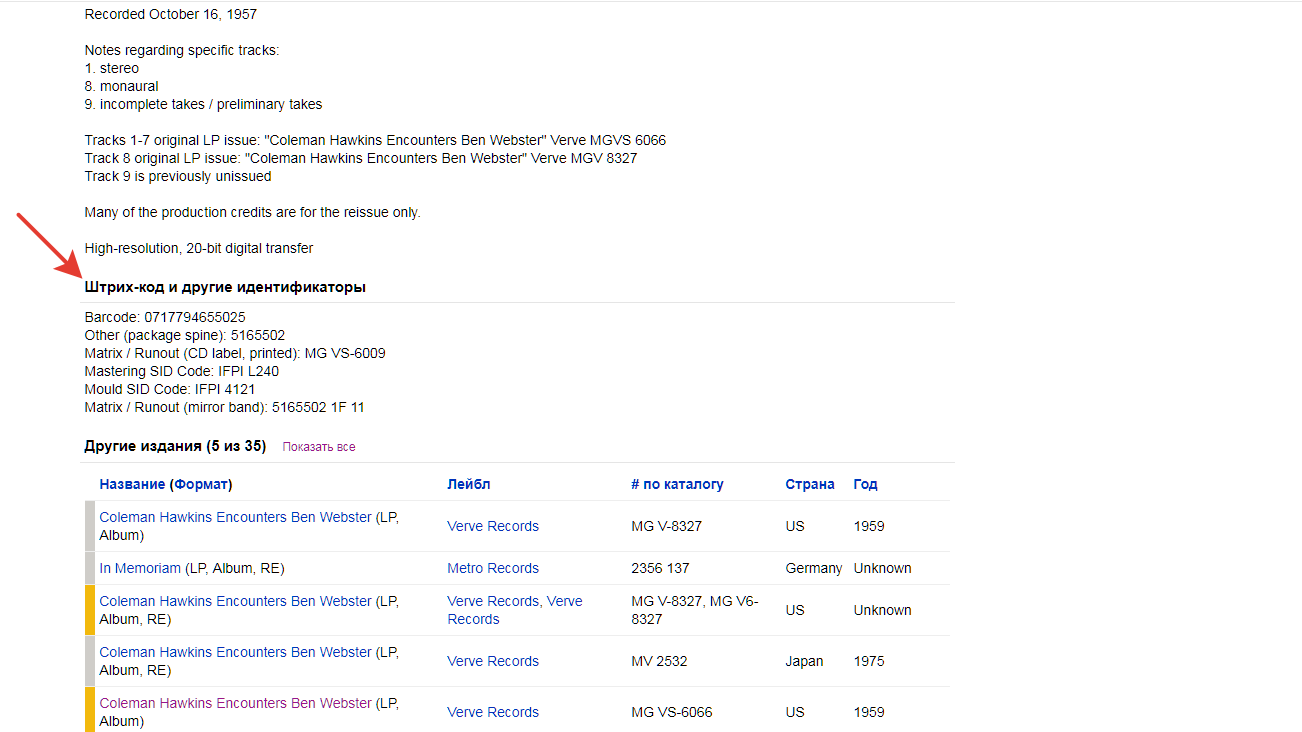
Task: Select 'Matrix / Runout (CD label, printed)' line
Action: tap(235, 353)
